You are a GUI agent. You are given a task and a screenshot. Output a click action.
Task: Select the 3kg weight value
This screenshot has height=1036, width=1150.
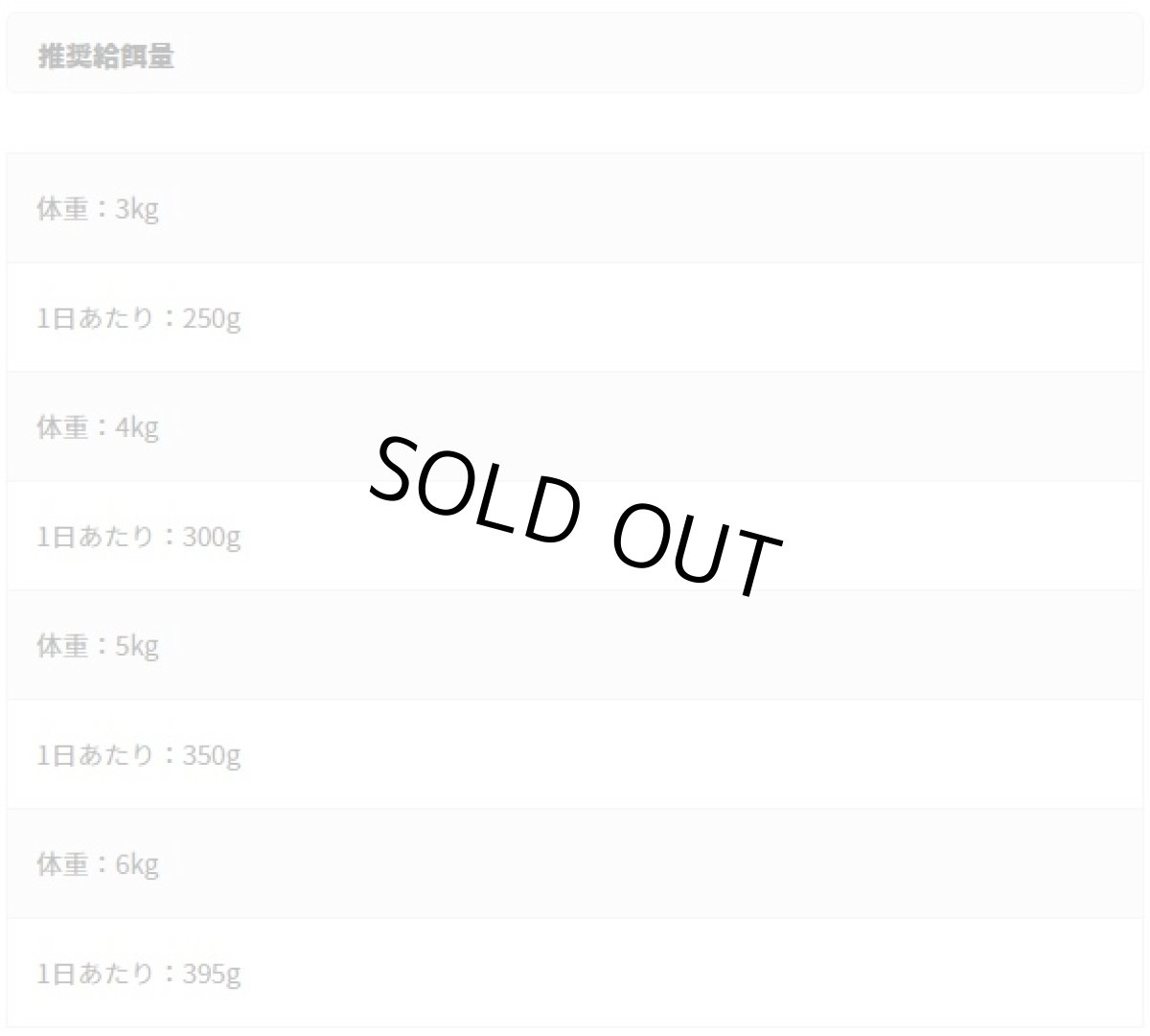click(x=137, y=209)
